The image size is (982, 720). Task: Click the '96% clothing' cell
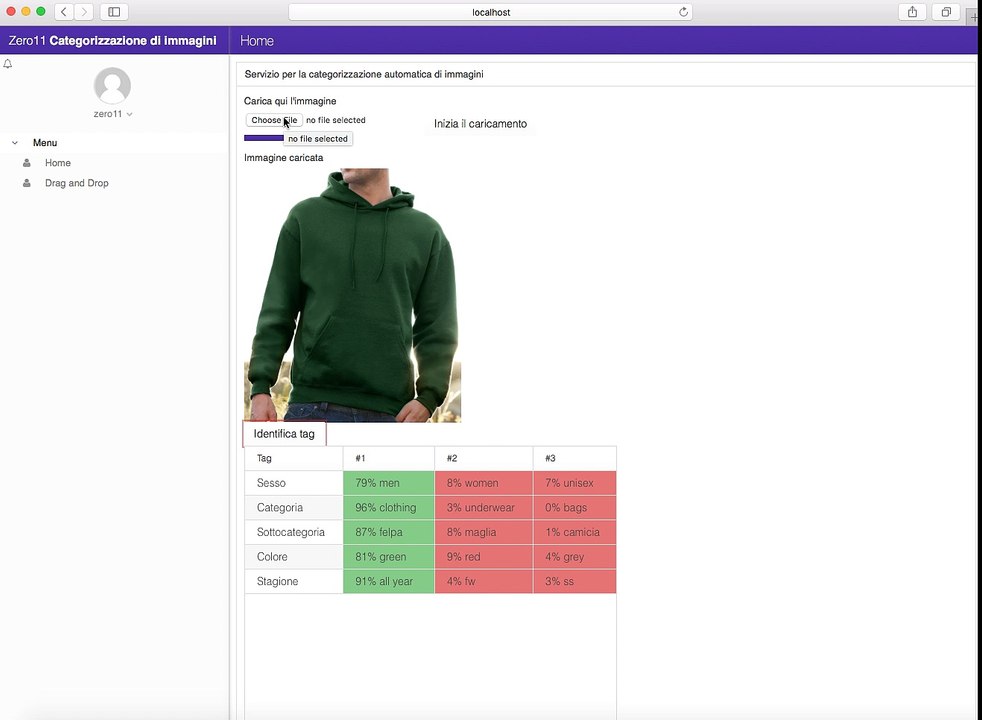click(x=389, y=508)
